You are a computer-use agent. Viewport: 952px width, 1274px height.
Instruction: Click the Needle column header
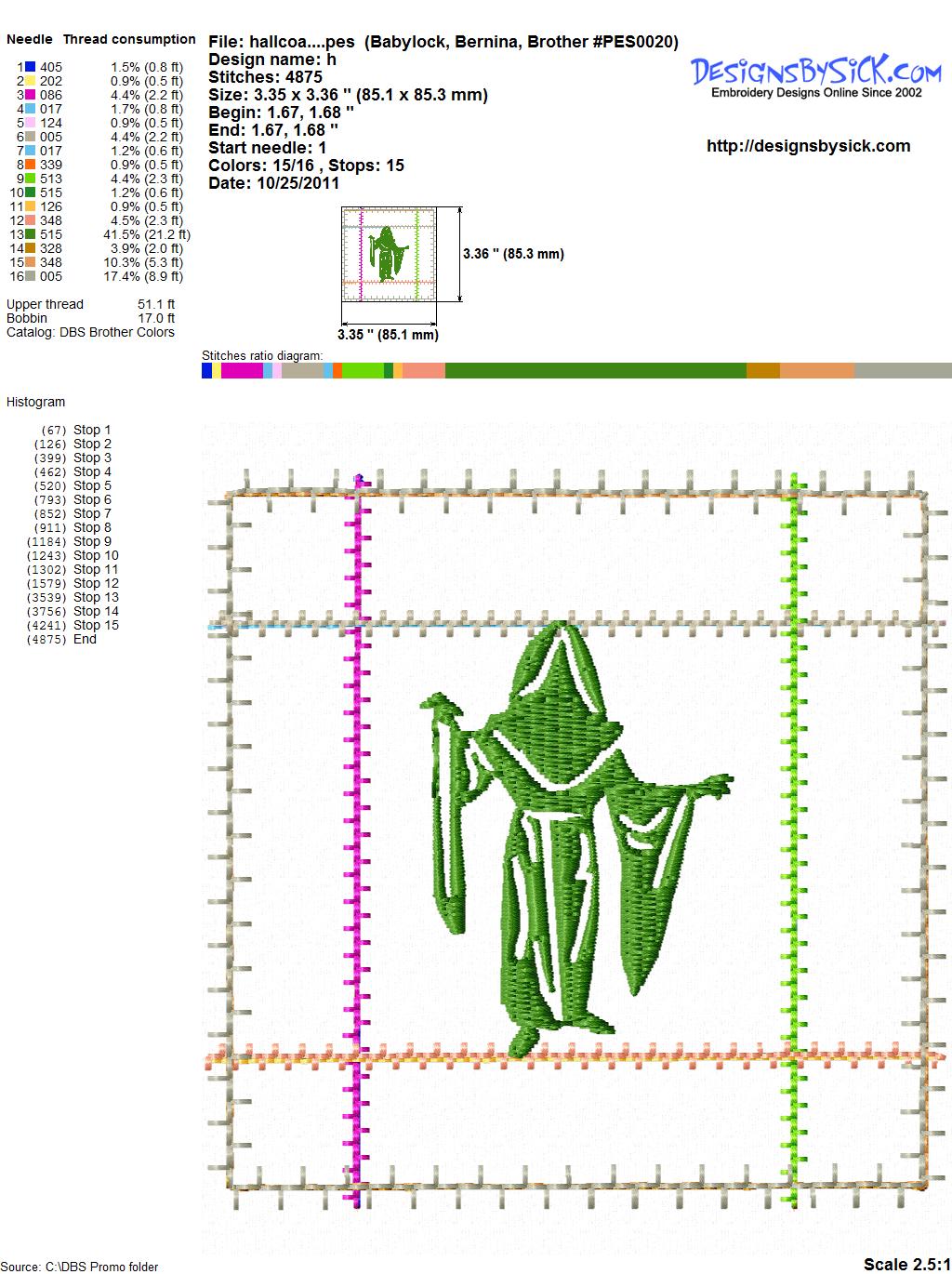(30, 39)
